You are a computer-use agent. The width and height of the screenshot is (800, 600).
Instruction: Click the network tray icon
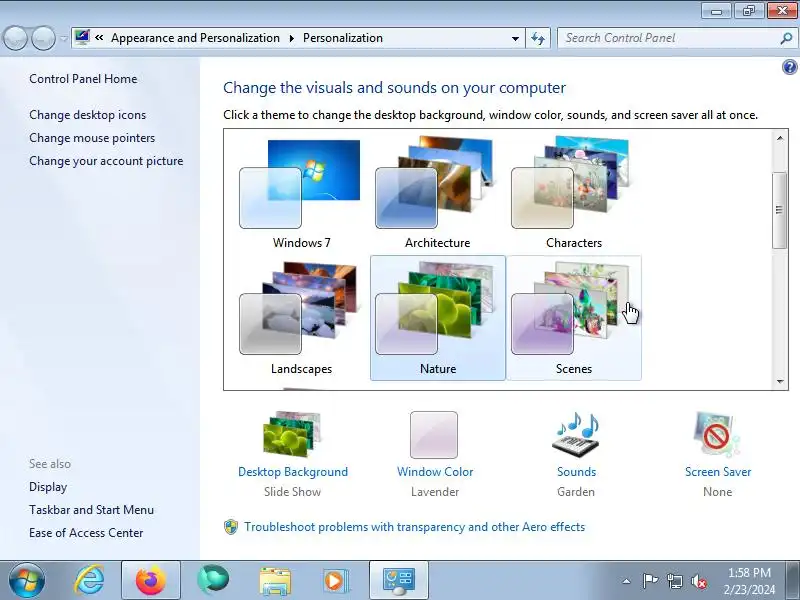(x=674, y=581)
